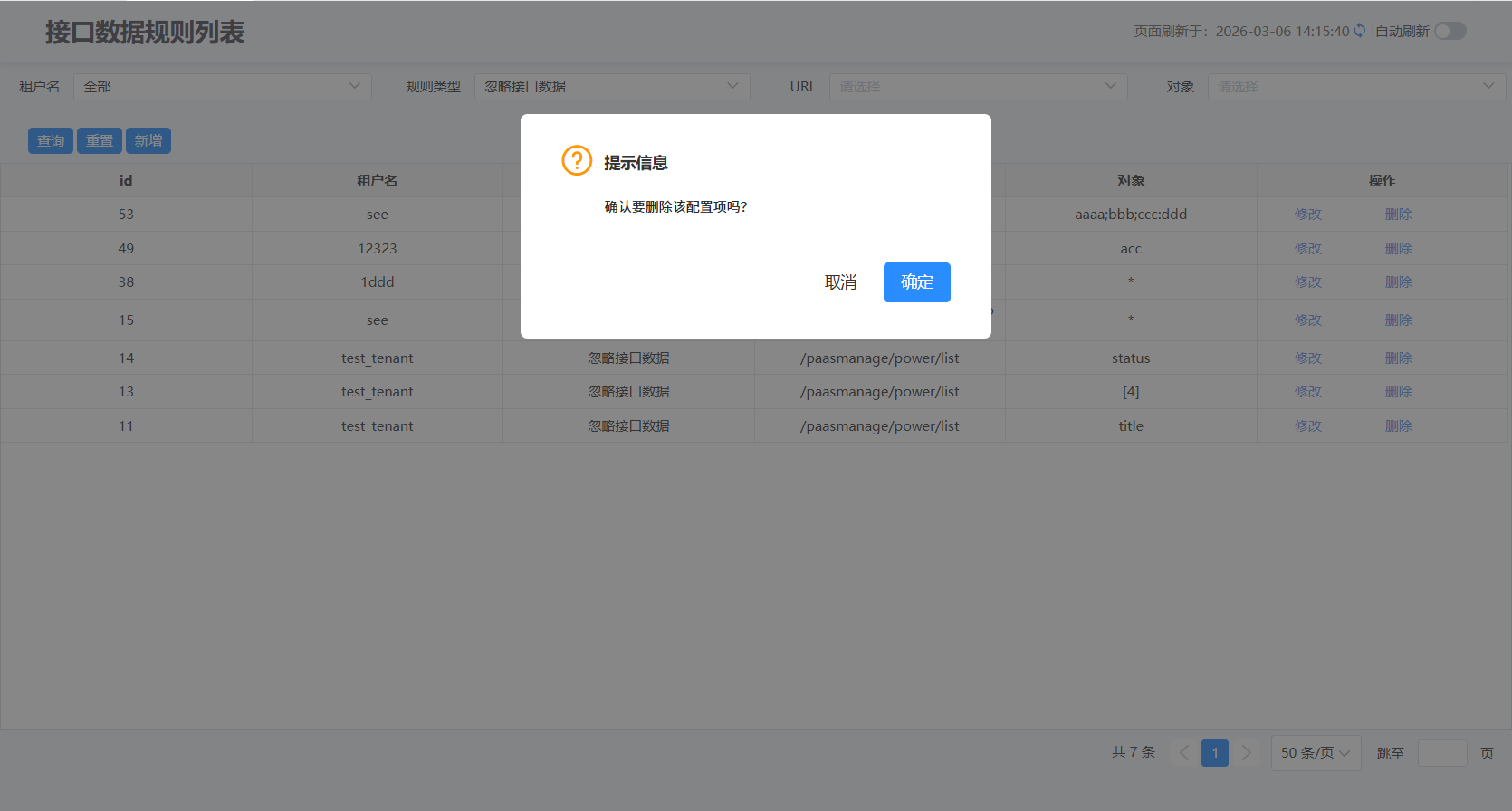Viewport: 1512px width, 811px height.
Task: Select page 1 in pagination
Action: coord(1215,753)
